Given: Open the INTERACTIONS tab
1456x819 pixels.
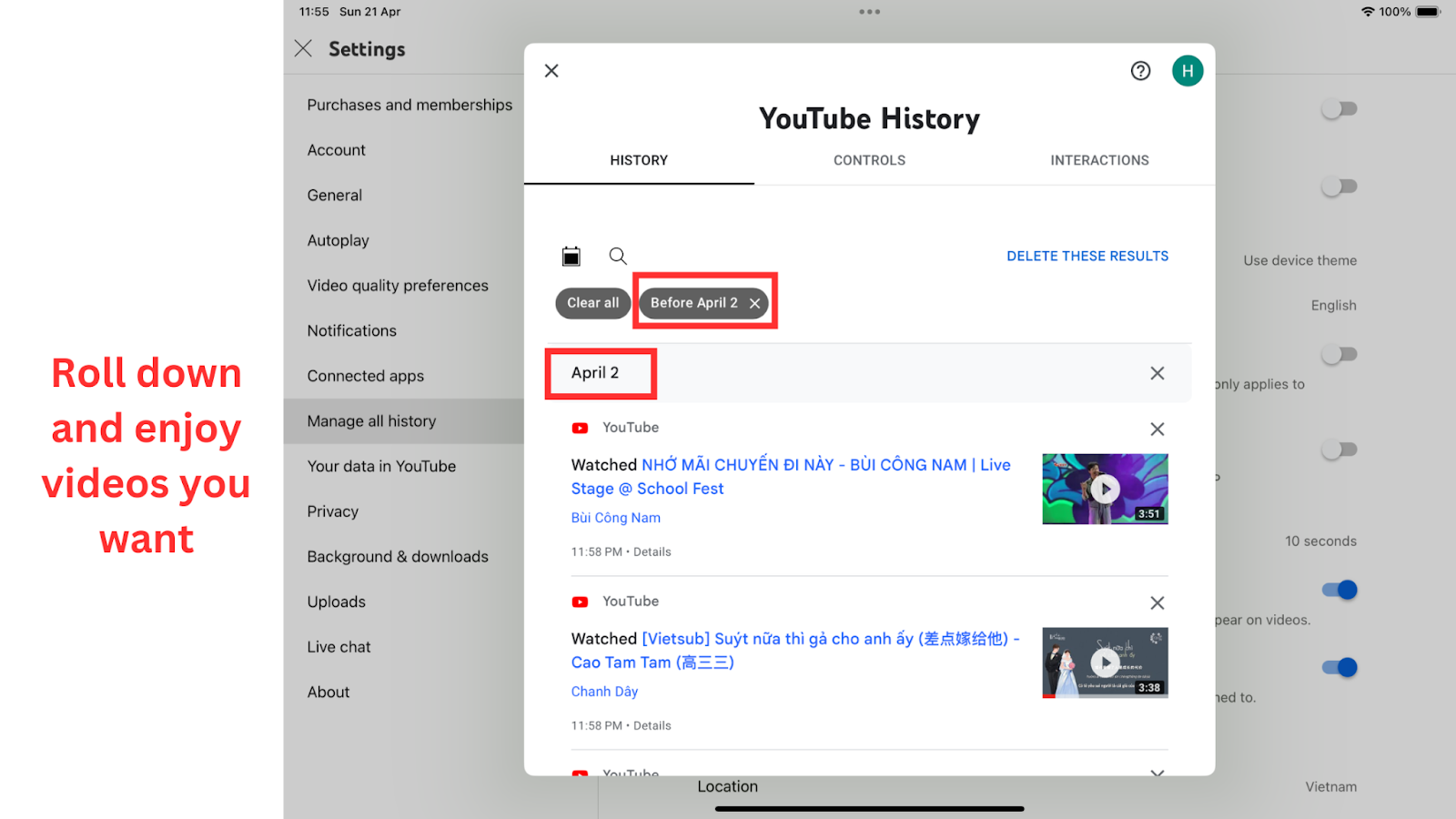Looking at the screenshot, I should click(x=1099, y=160).
